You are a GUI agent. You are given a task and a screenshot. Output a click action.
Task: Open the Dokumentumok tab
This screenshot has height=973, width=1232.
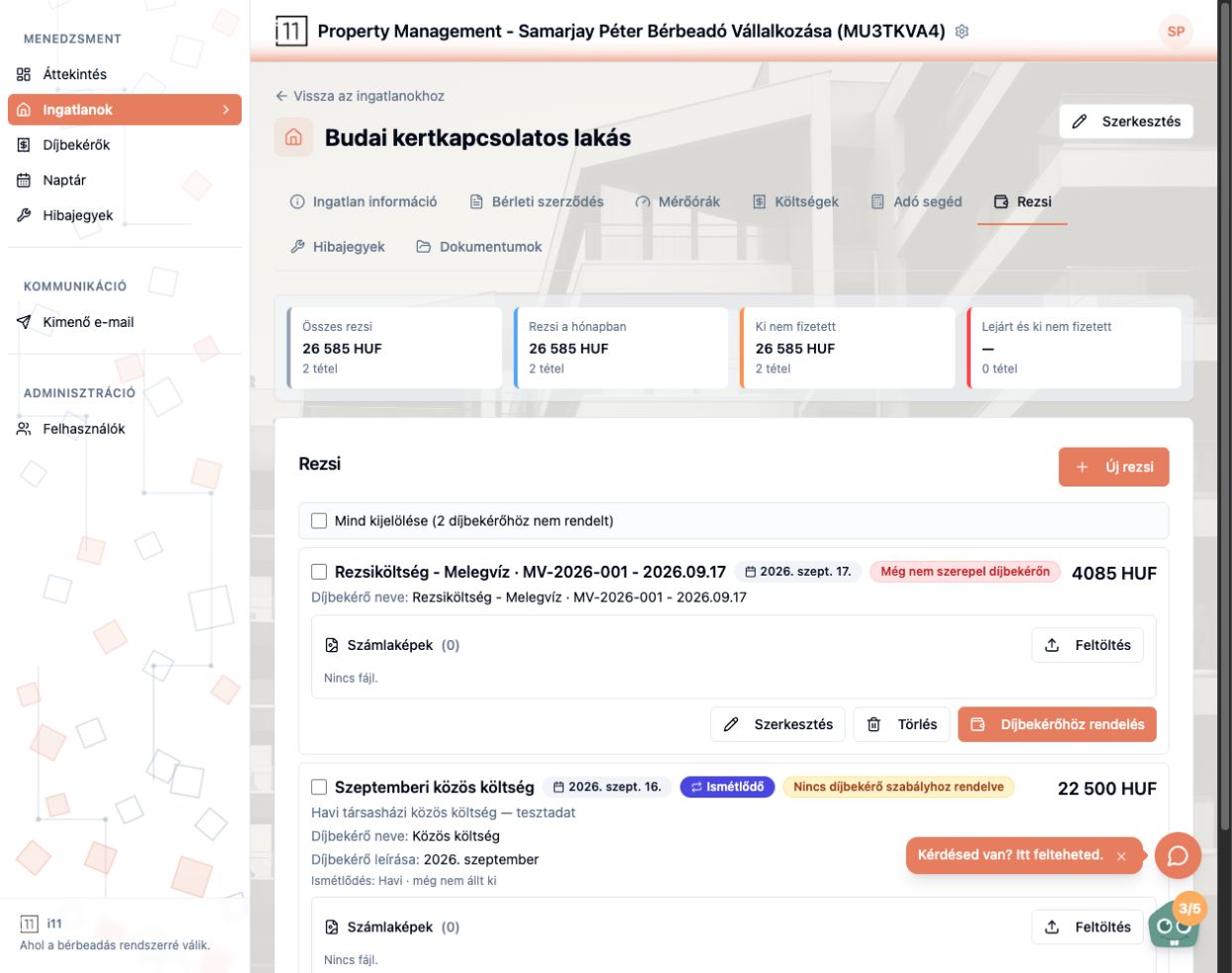pos(479,247)
